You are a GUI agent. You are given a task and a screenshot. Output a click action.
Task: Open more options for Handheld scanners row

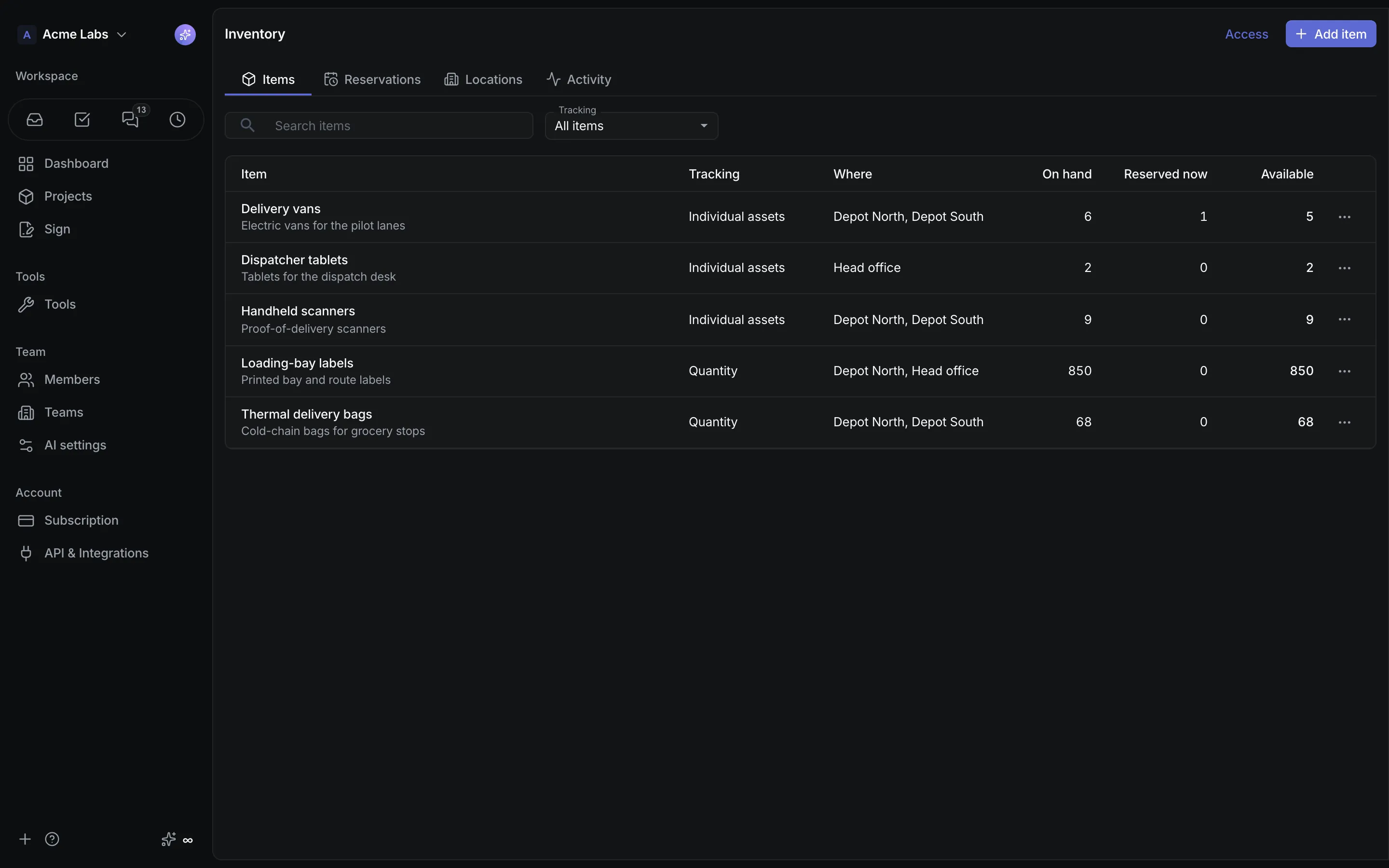coord(1344,319)
